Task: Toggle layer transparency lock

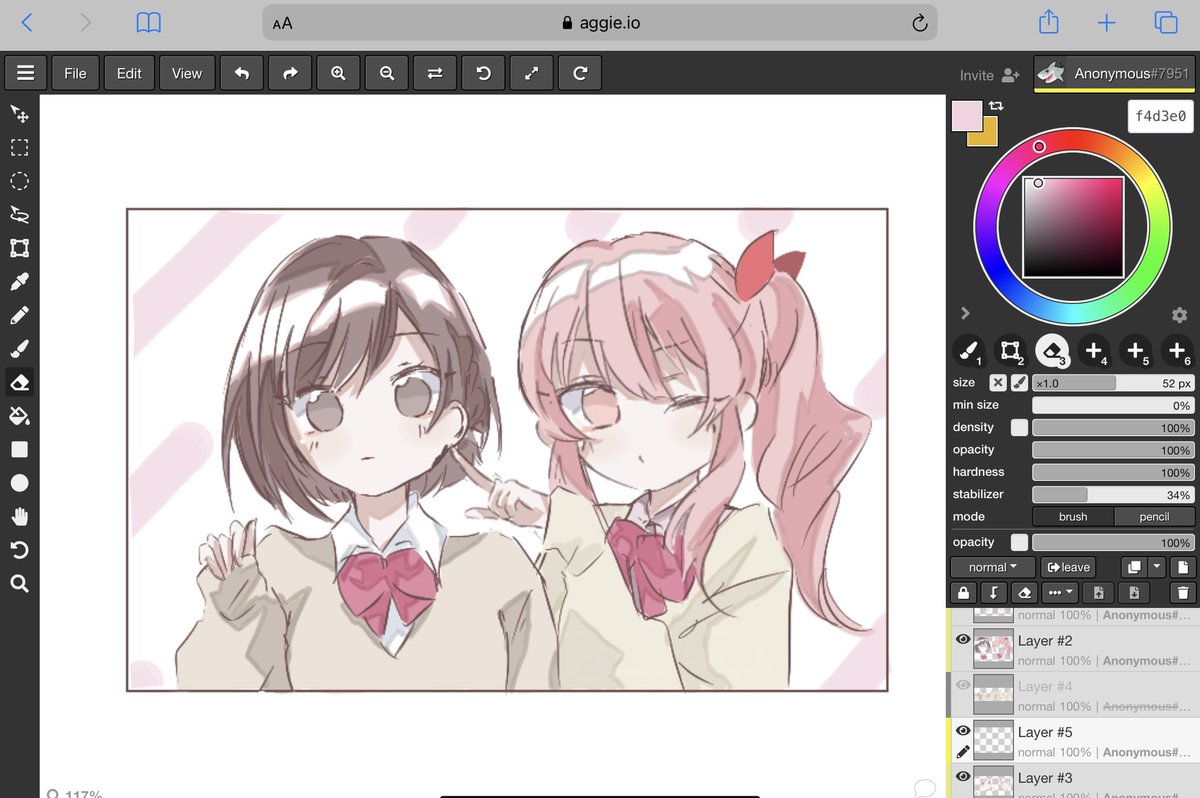Action: coord(963,593)
